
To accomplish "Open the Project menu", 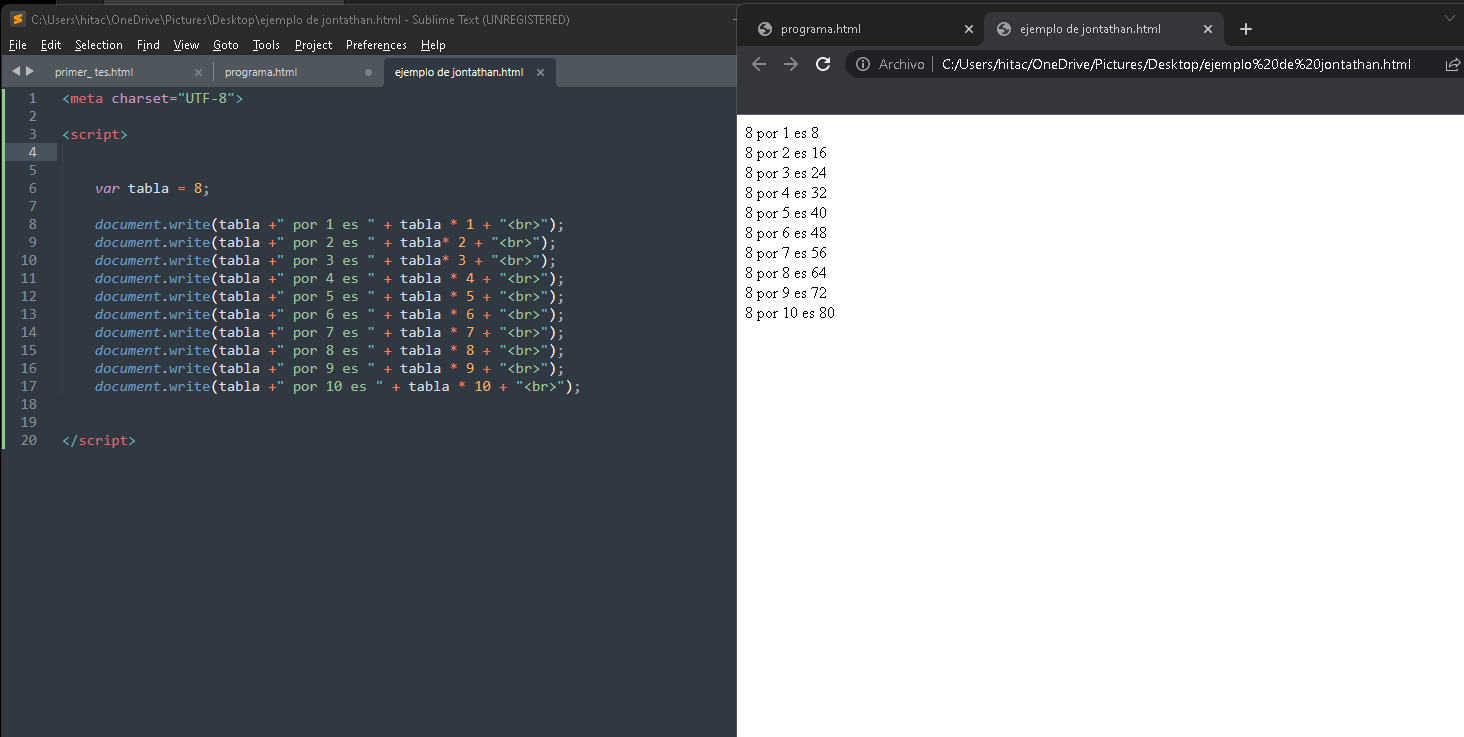I will [314, 45].
